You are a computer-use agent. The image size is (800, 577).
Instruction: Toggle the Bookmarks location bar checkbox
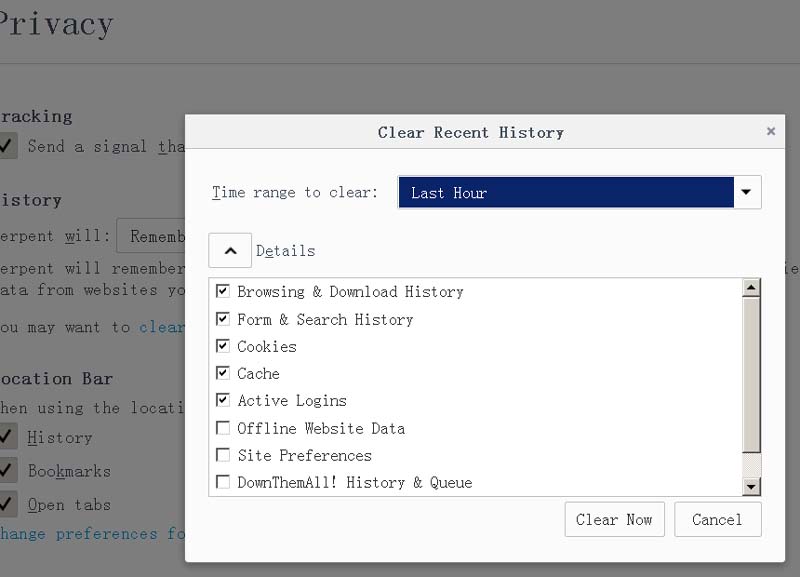(x=8, y=471)
